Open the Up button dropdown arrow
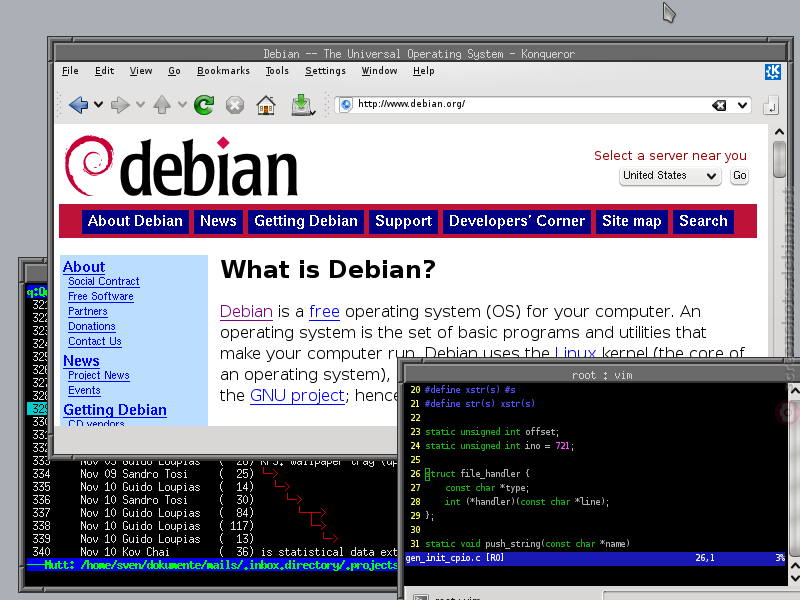 point(182,105)
